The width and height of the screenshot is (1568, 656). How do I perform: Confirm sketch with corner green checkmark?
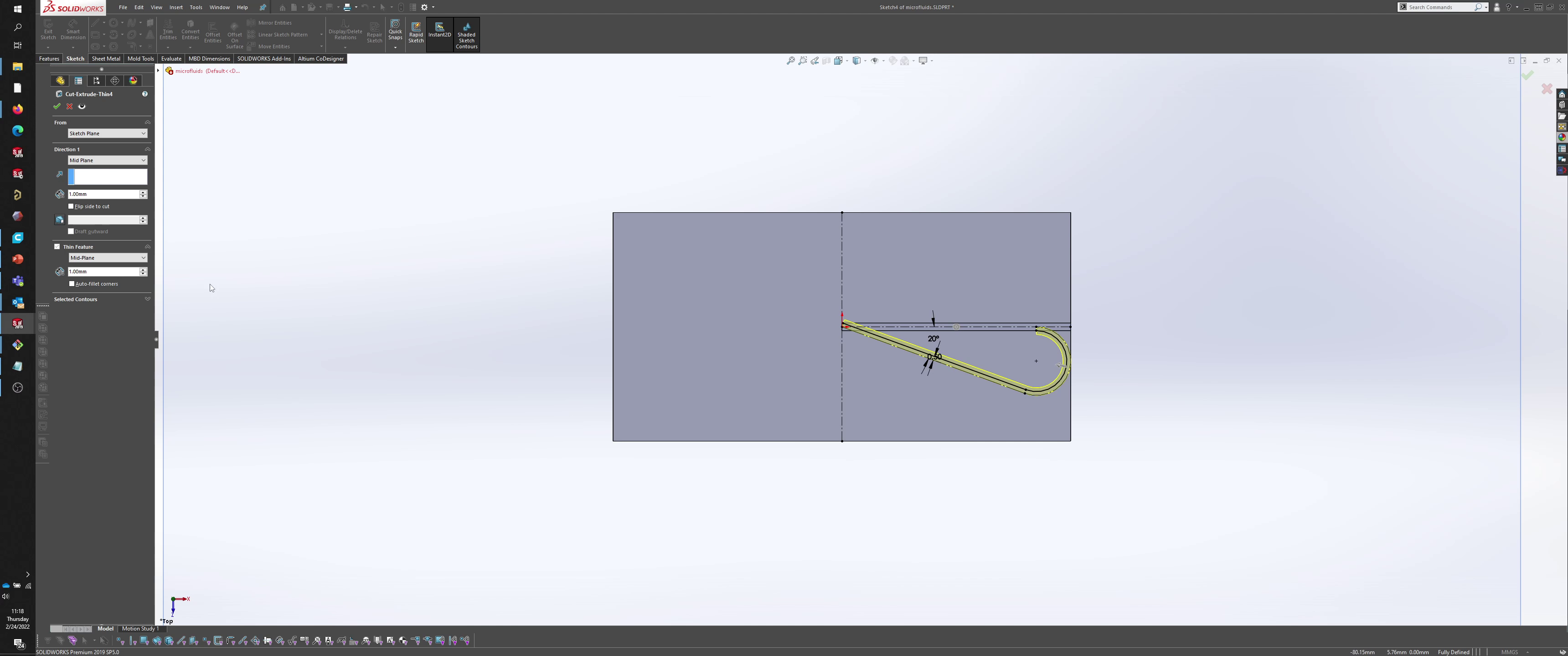[x=1528, y=76]
